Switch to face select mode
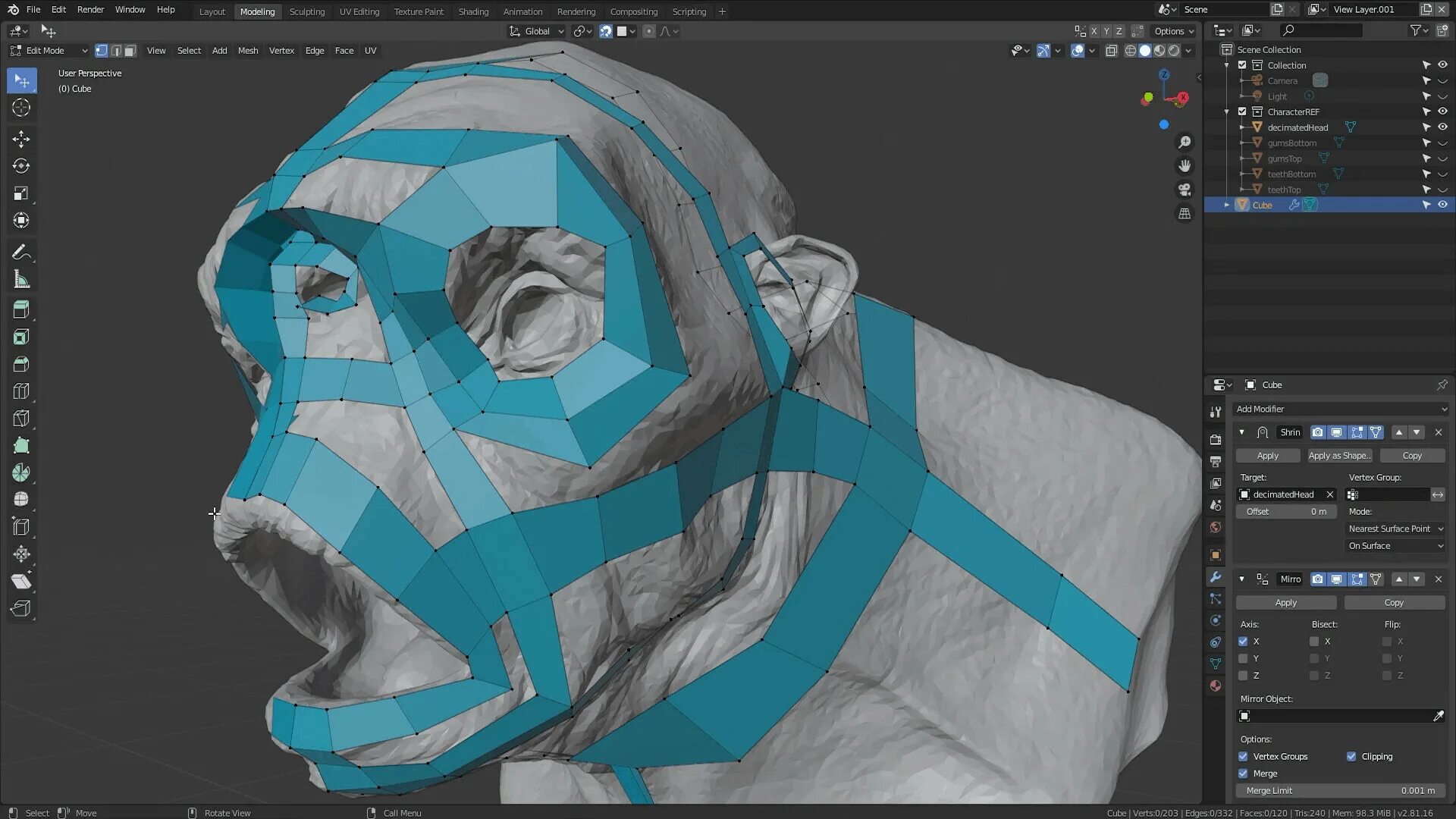Viewport: 1456px width, 819px height. [130, 51]
